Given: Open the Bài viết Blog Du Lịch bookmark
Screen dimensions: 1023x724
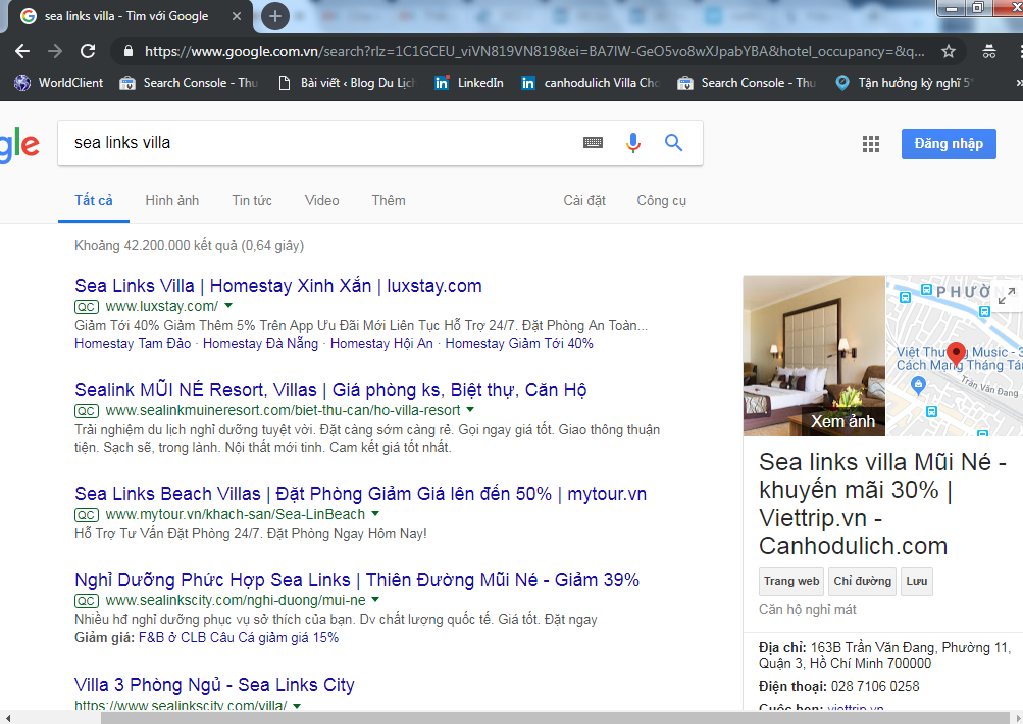Looking at the screenshot, I should [346, 83].
